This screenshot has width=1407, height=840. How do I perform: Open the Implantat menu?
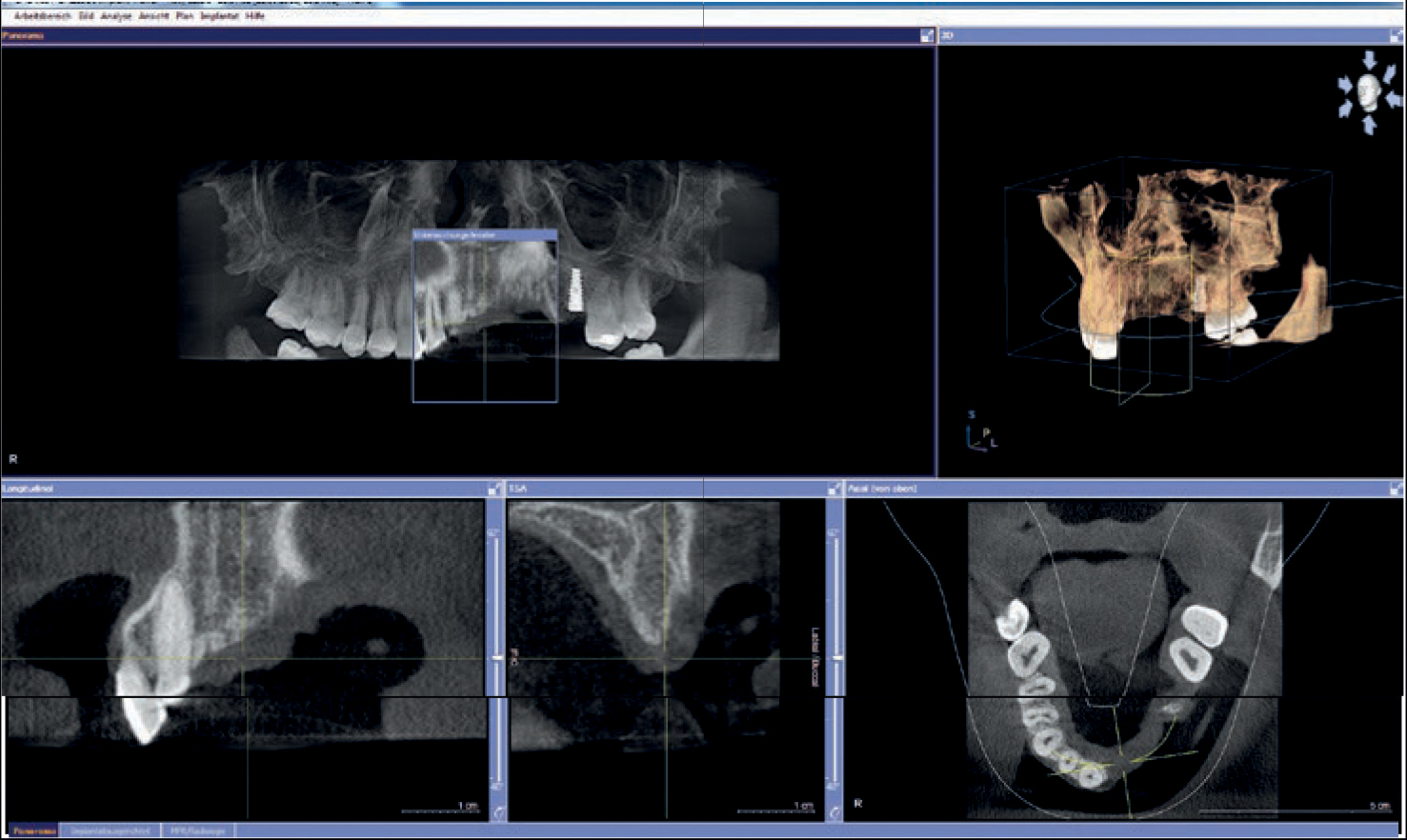219,16
